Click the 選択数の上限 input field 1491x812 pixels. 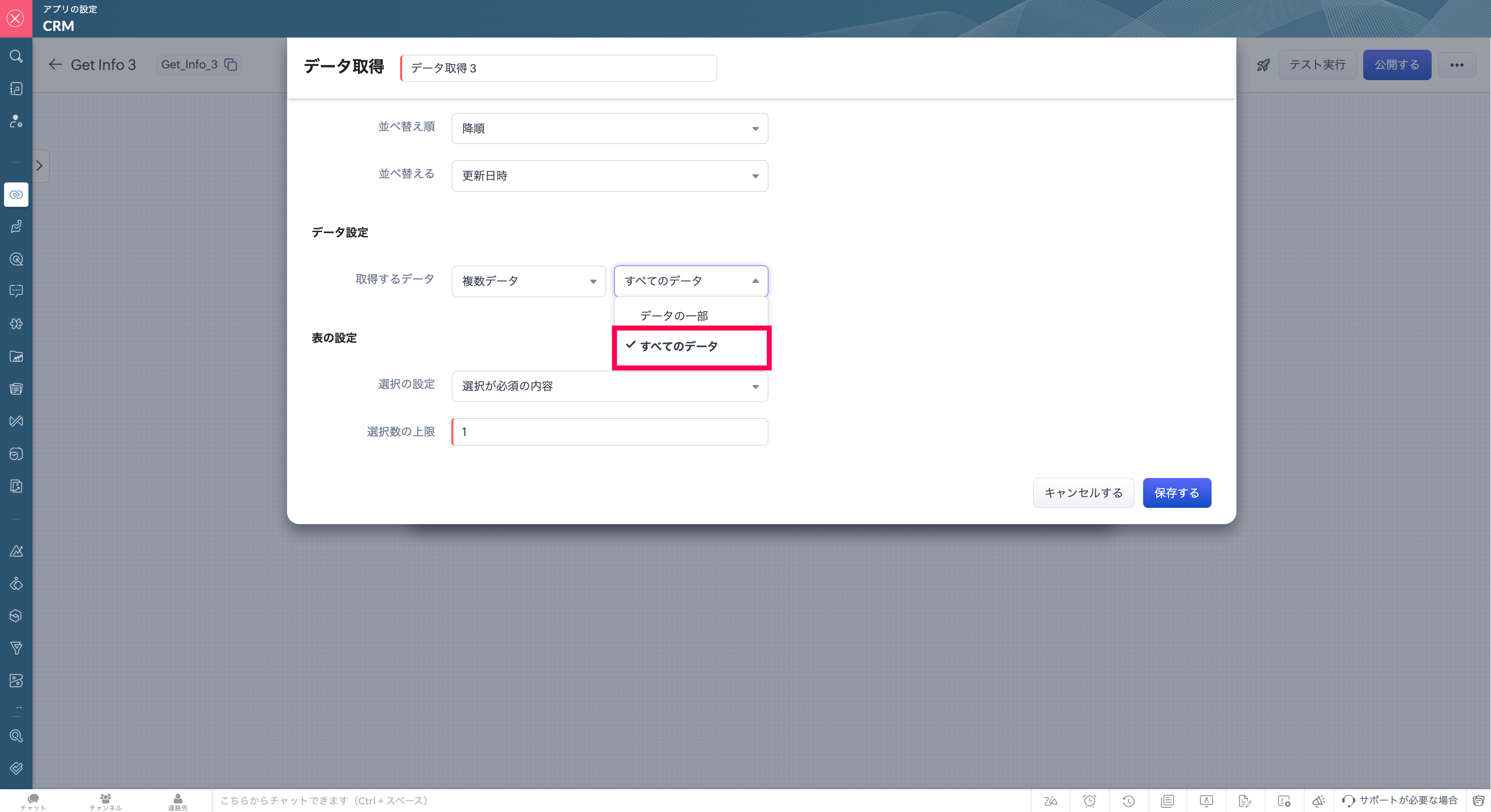pyautogui.click(x=610, y=432)
